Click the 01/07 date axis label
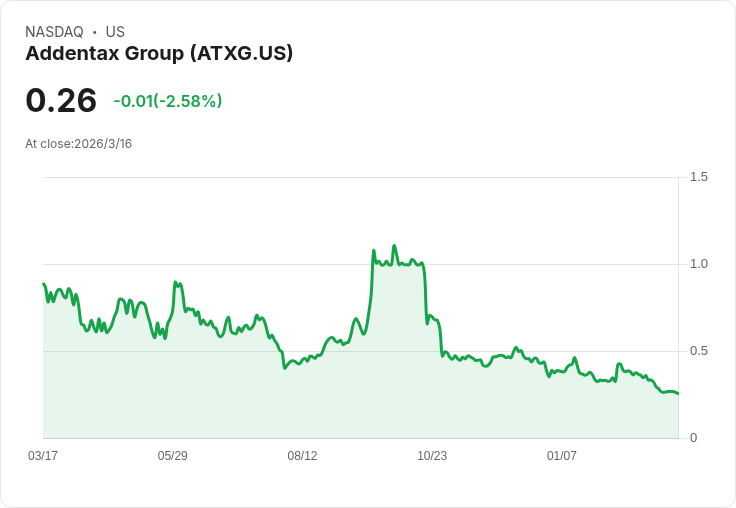The height and width of the screenshot is (508, 736). click(x=562, y=456)
